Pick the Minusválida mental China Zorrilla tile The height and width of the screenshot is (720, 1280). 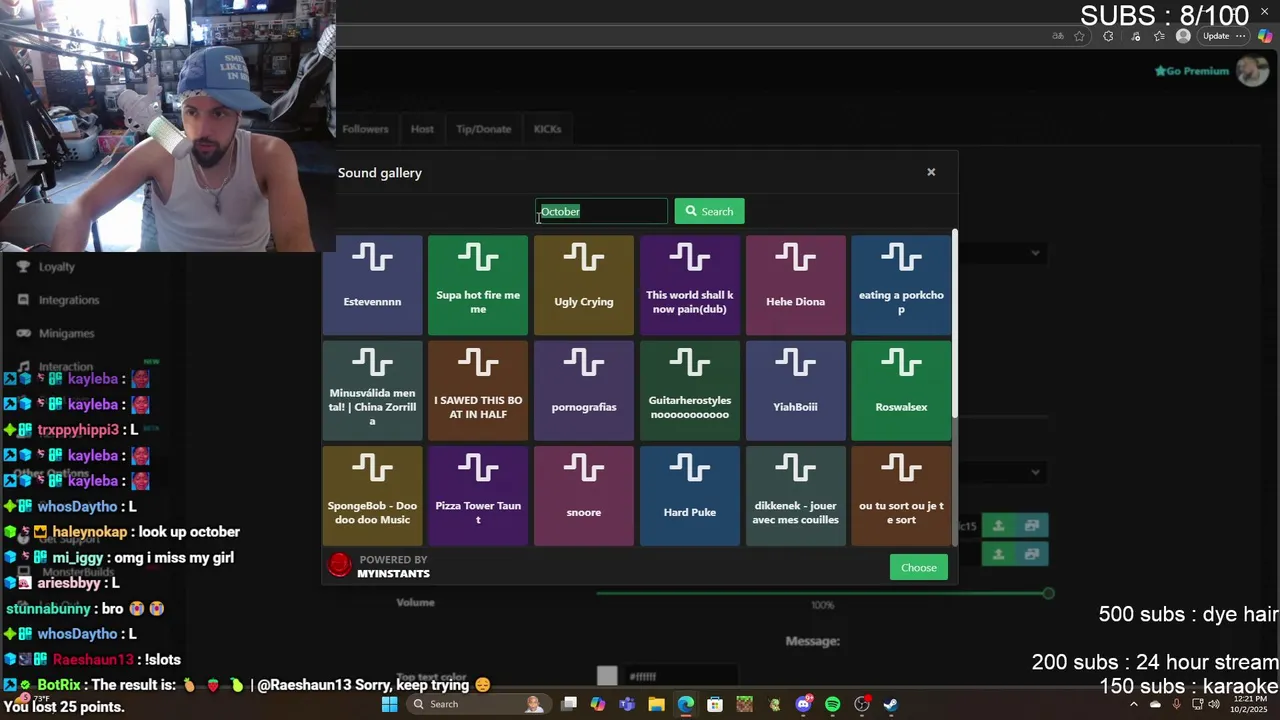coord(372,391)
